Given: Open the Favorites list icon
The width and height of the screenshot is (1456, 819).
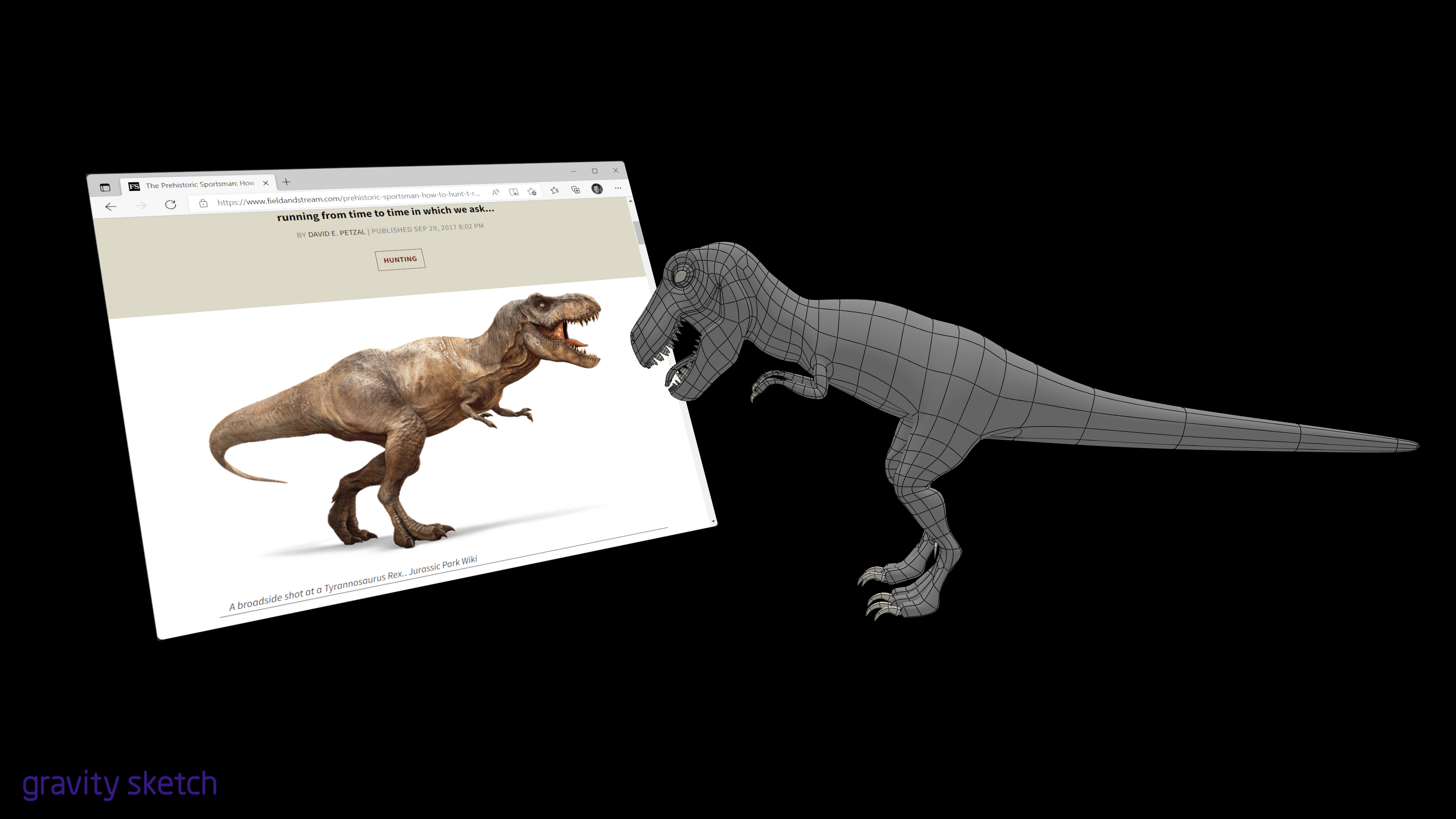Looking at the screenshot, I should pyautogui.click(x=554, y=190).
